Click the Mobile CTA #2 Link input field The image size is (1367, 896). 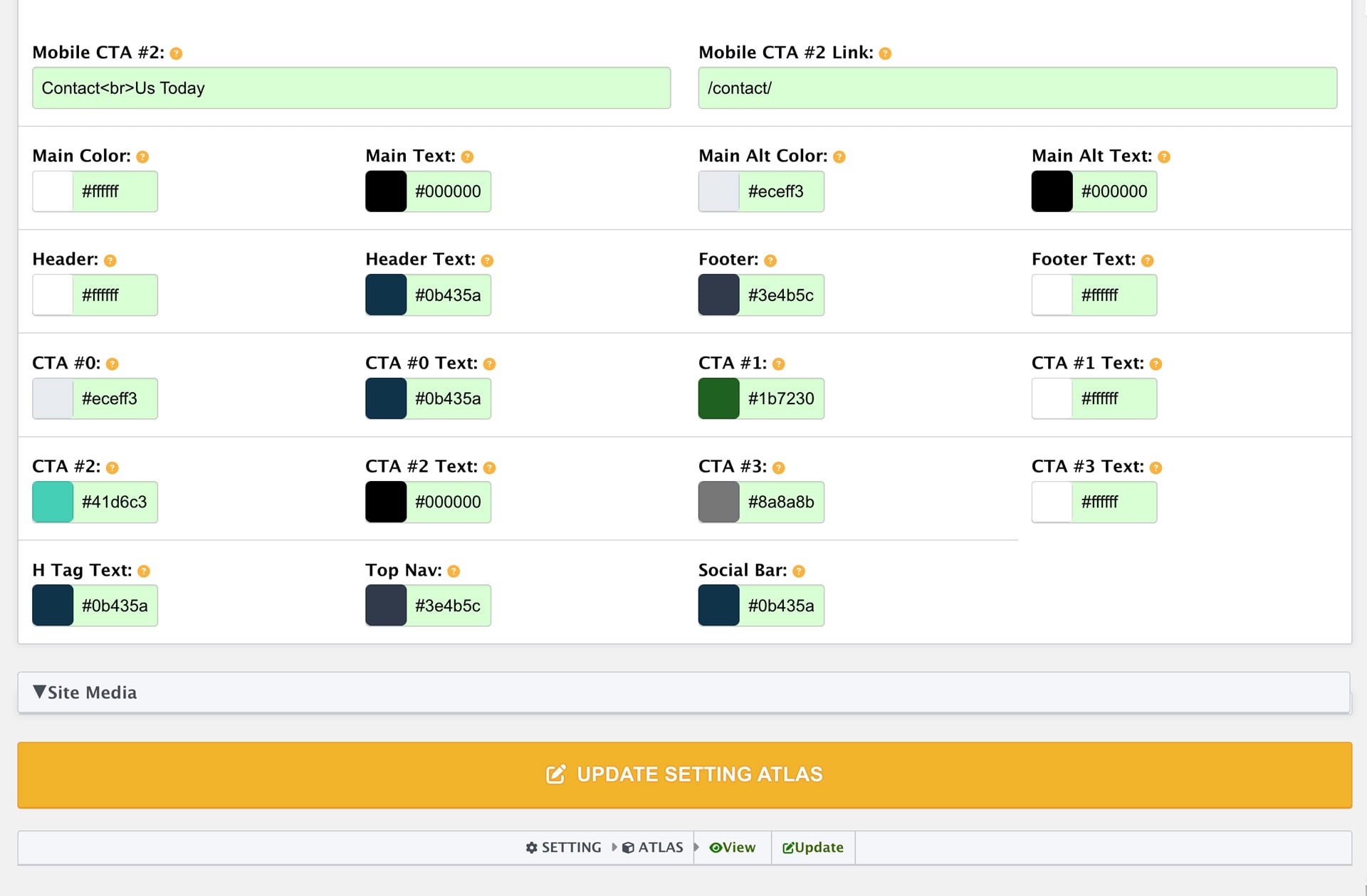point(1017,88)
